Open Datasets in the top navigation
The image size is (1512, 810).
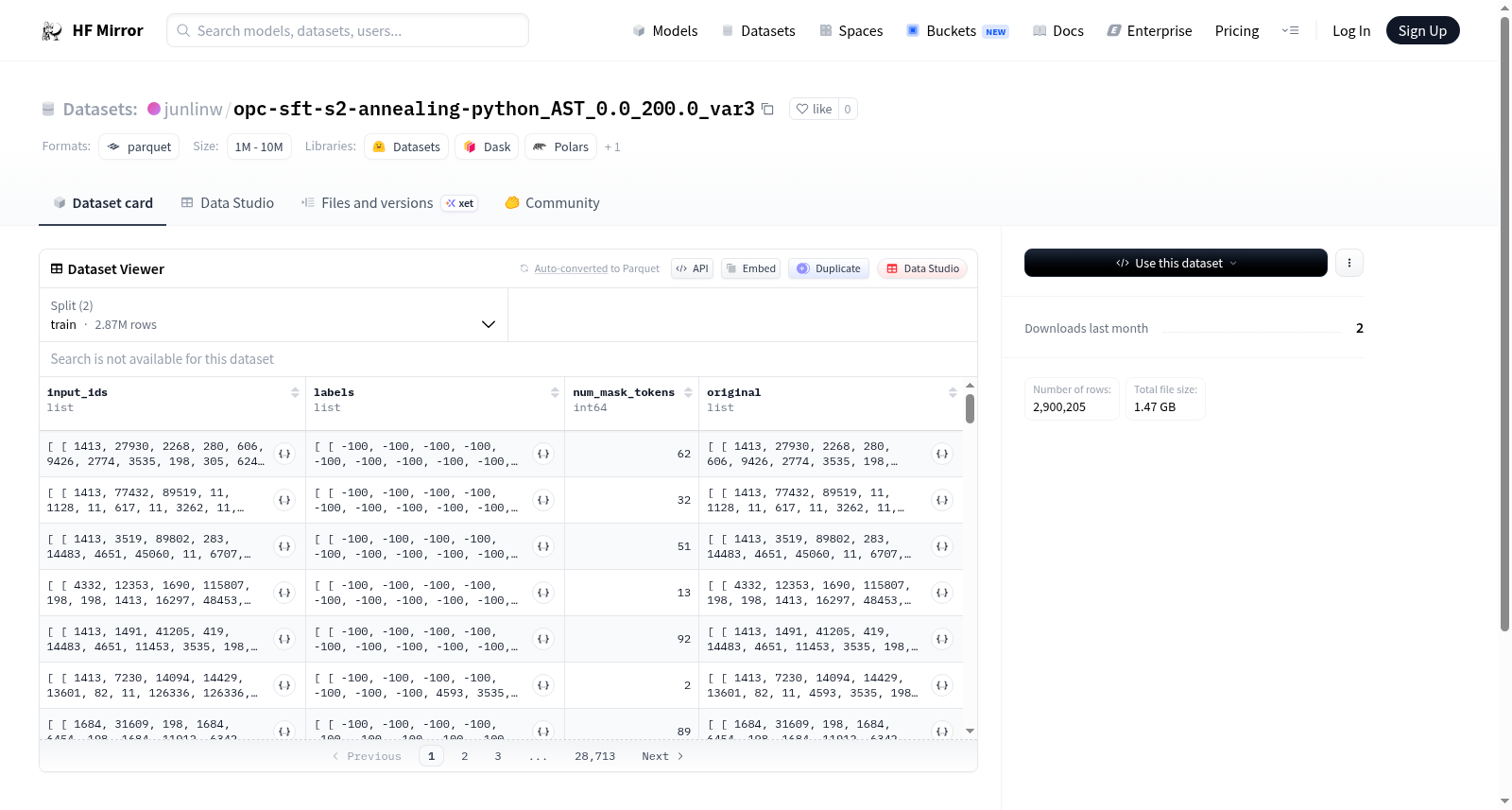coord(759,31)
